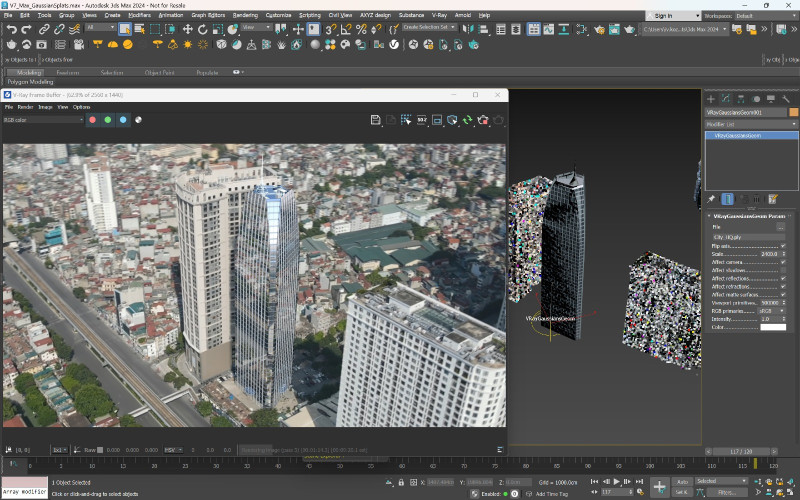
Task: Toggle the Affect camera checkbox
Action: coord(783,262)
